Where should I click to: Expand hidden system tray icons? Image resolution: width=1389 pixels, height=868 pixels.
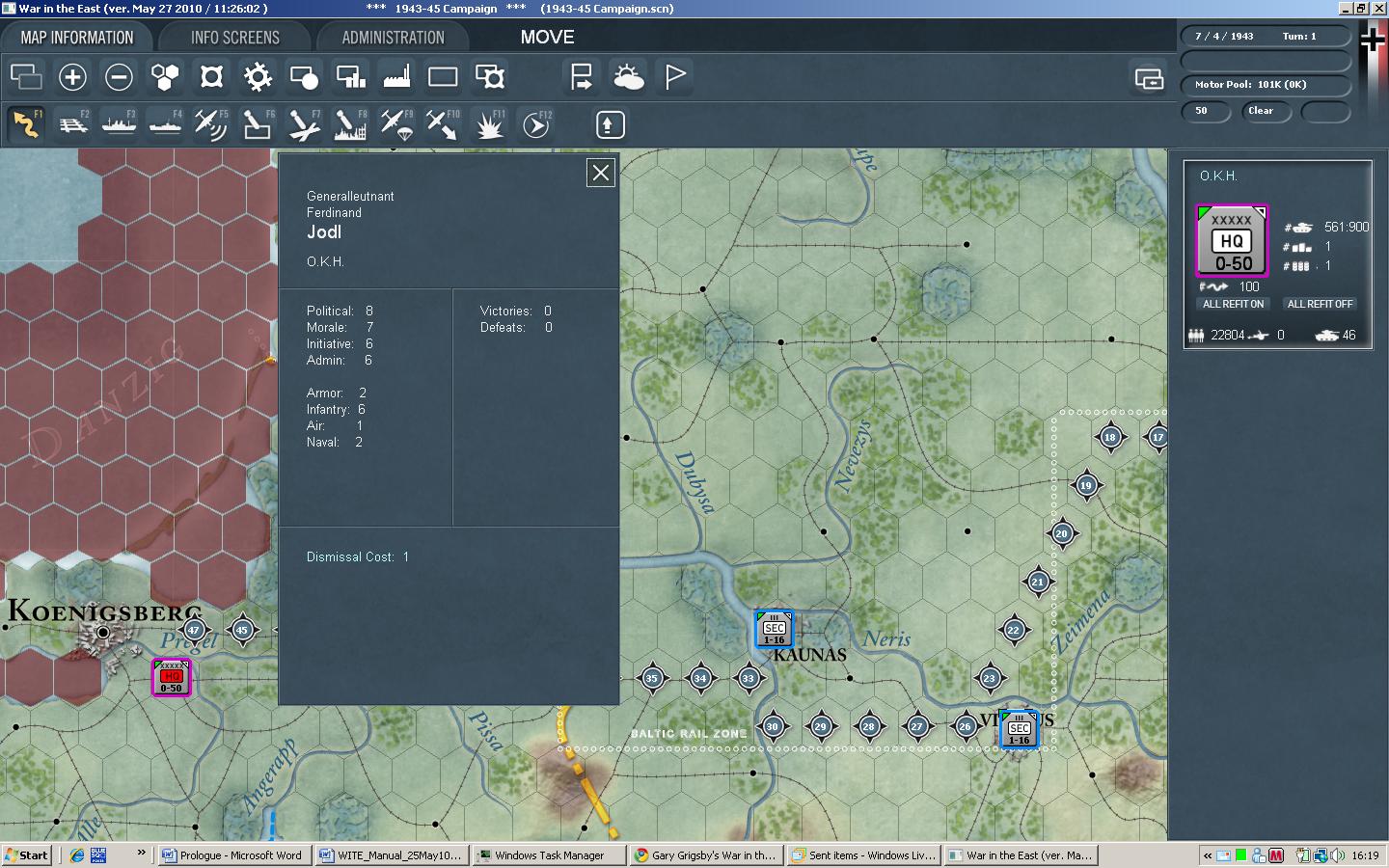pyautogui.click(x=1207, y=855)
